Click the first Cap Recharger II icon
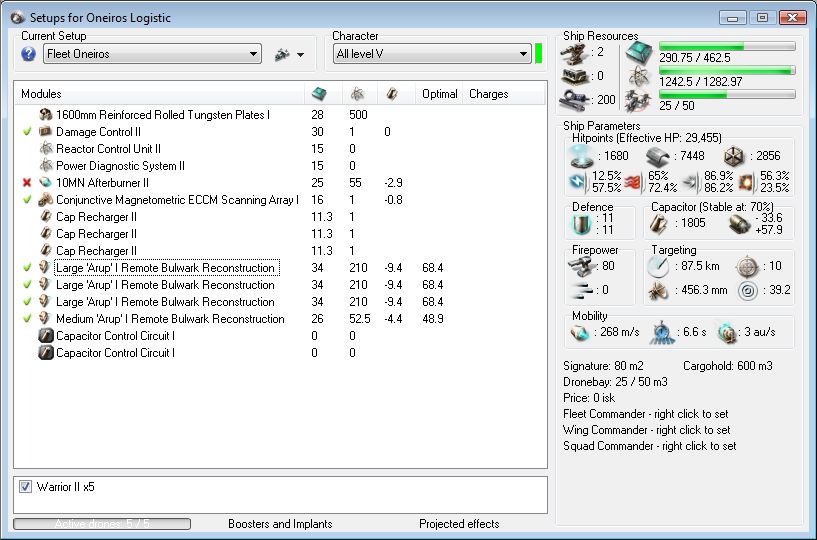This screenshot has height=540, width=817. [46, 217]
